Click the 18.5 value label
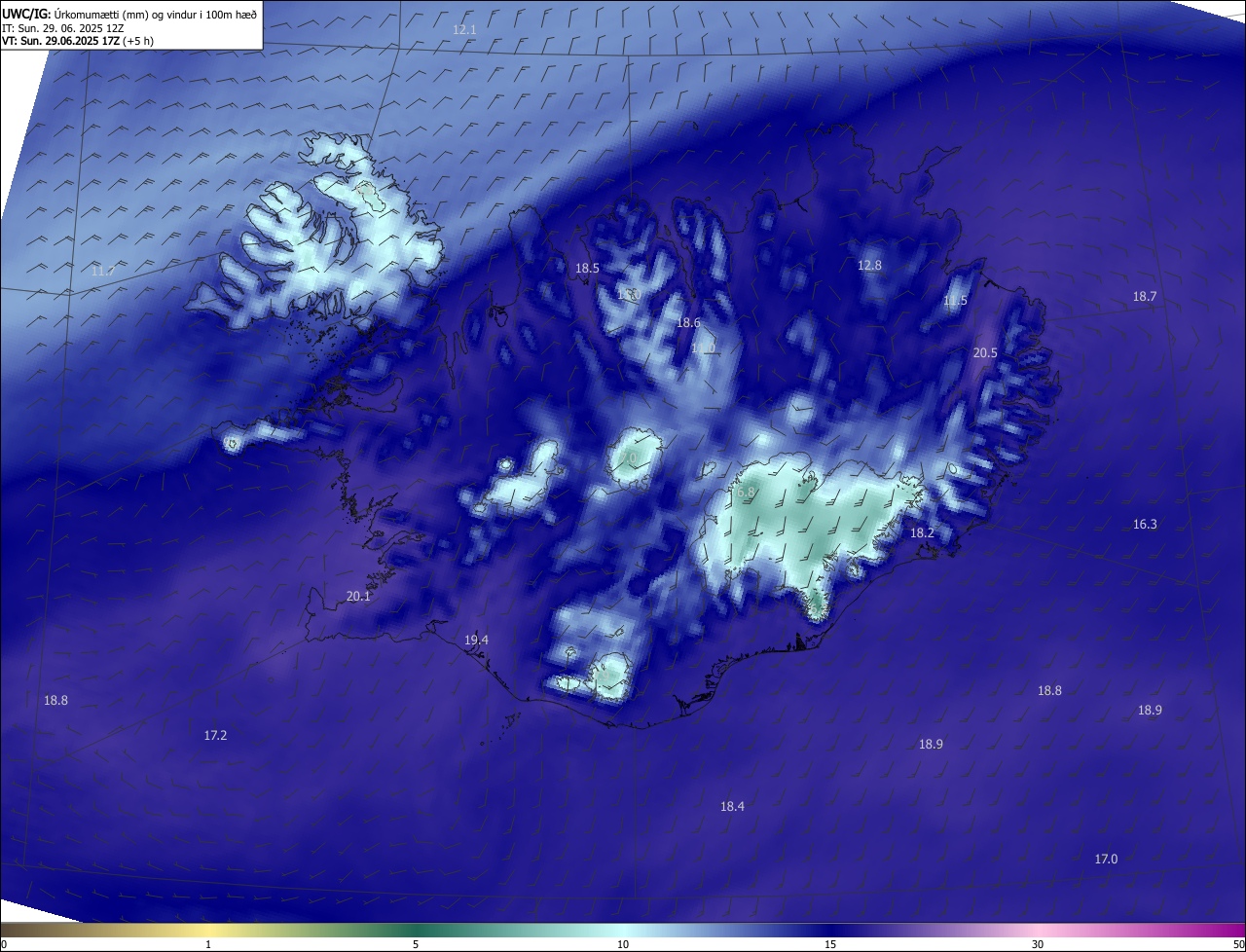This screenshot has width=1246, height=952. pyautogui.click(x=587, y=269)
